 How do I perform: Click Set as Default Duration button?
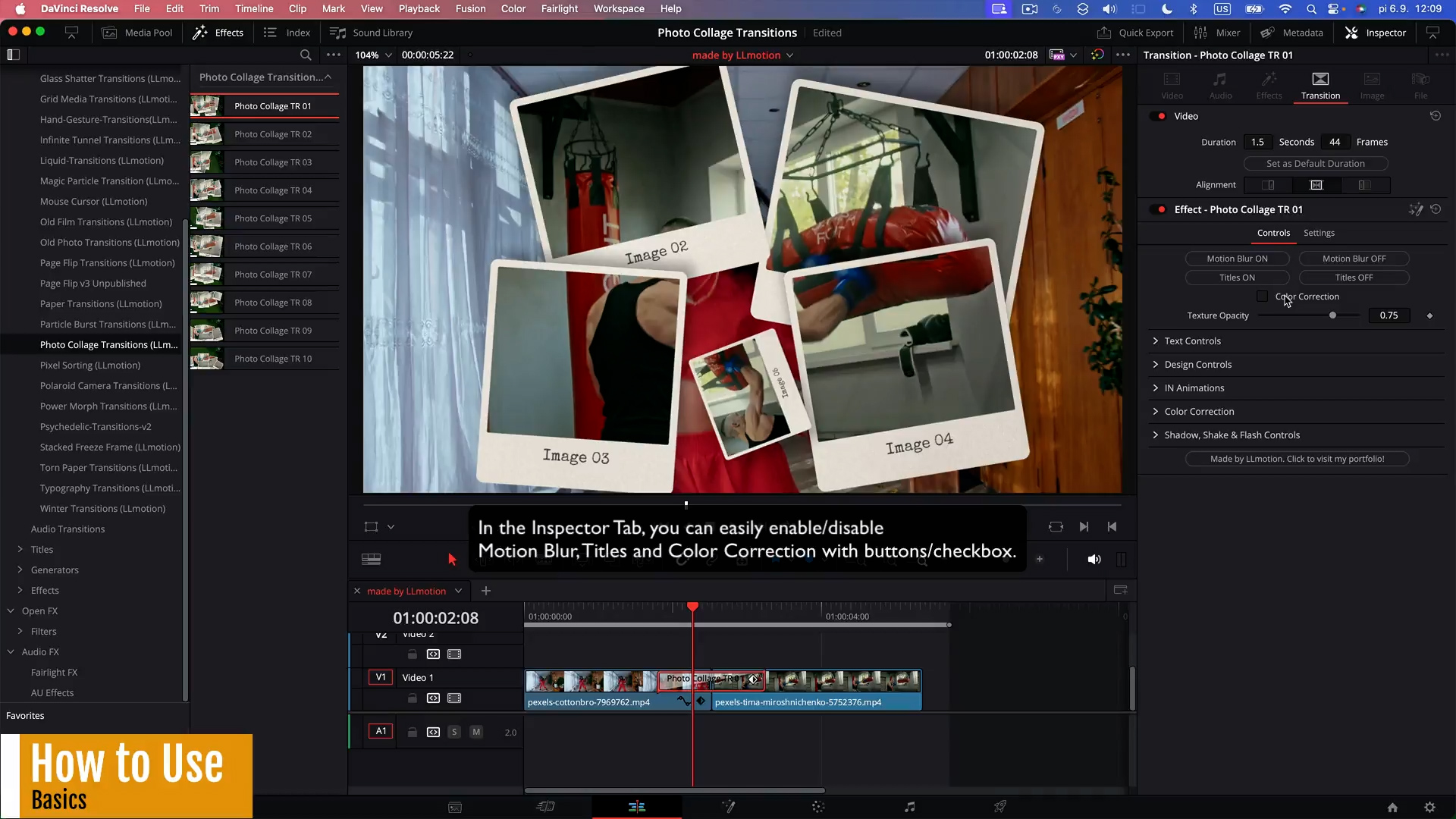pyautogui.click(x=1315, y=164)
